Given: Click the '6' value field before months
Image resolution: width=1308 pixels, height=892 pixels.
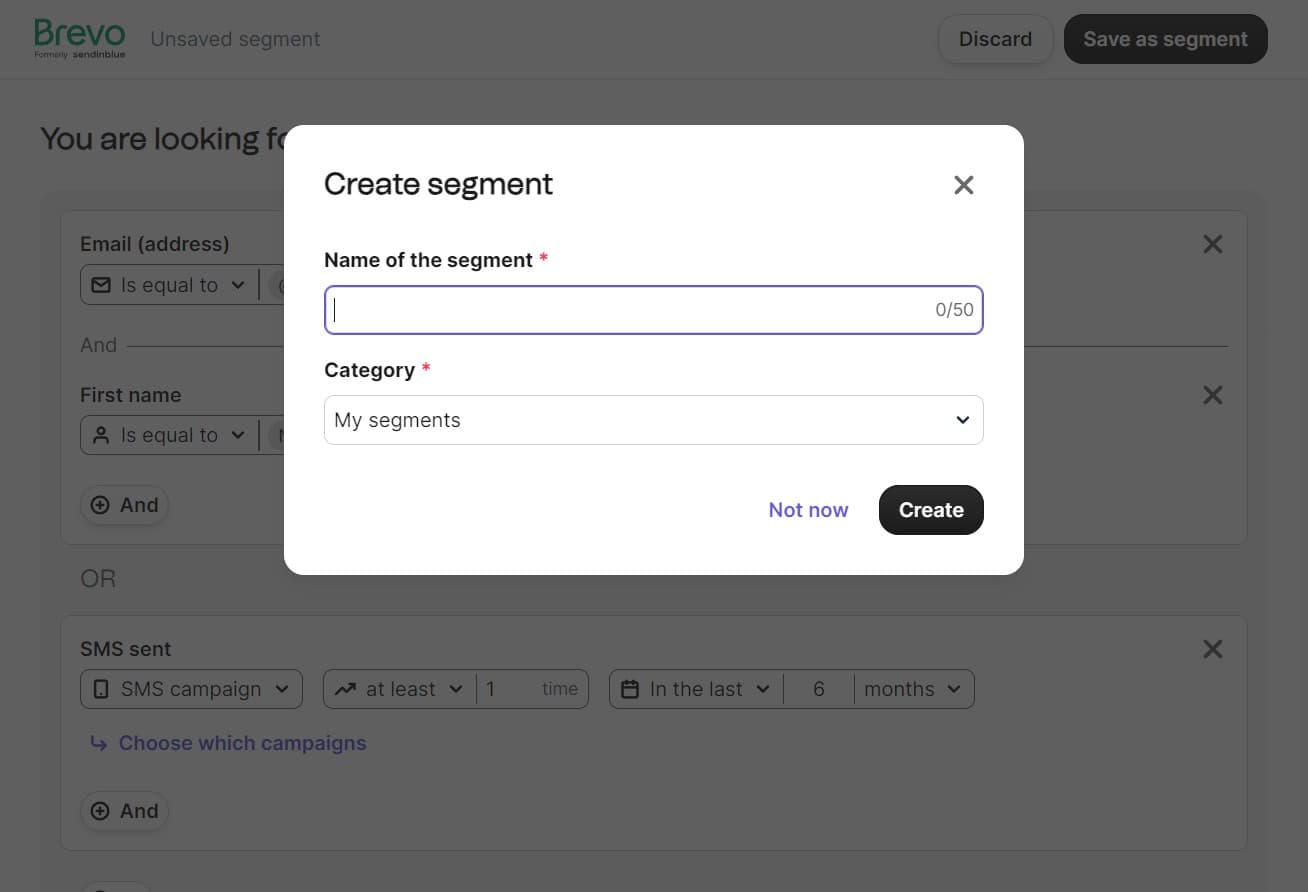Looking at the screenshot, I should [820, 688].
